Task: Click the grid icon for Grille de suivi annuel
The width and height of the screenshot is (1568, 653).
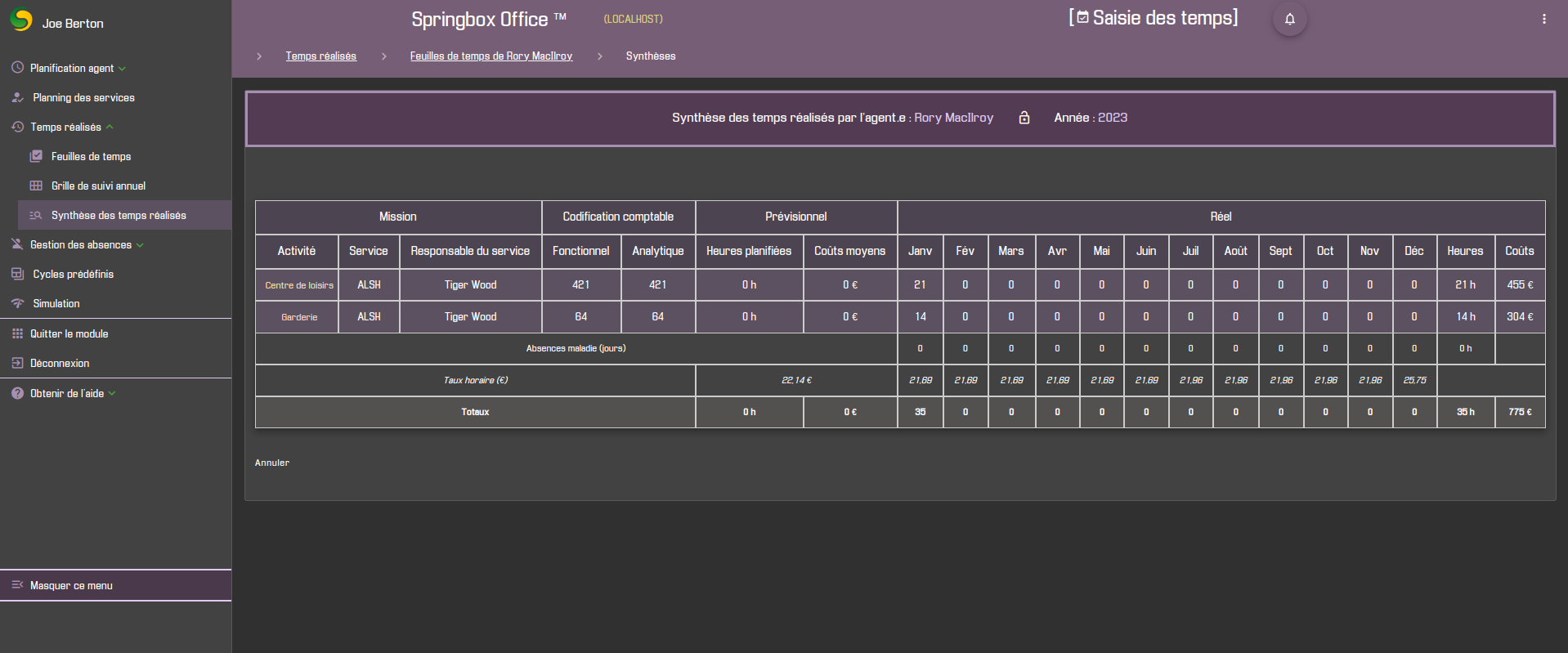Action: pyautogui.click(x=36, y=186)
